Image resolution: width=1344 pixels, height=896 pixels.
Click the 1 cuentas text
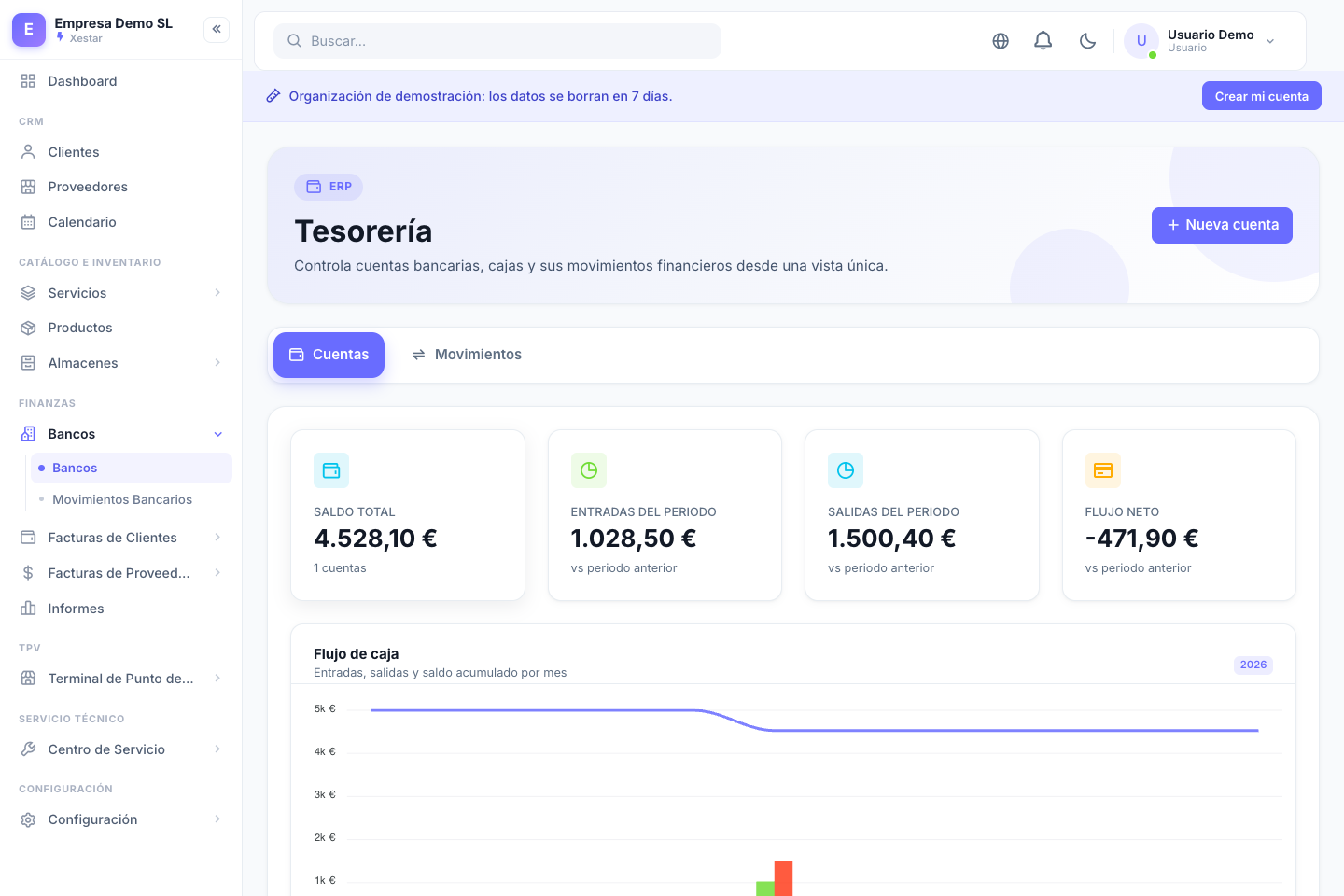point(340,567)
